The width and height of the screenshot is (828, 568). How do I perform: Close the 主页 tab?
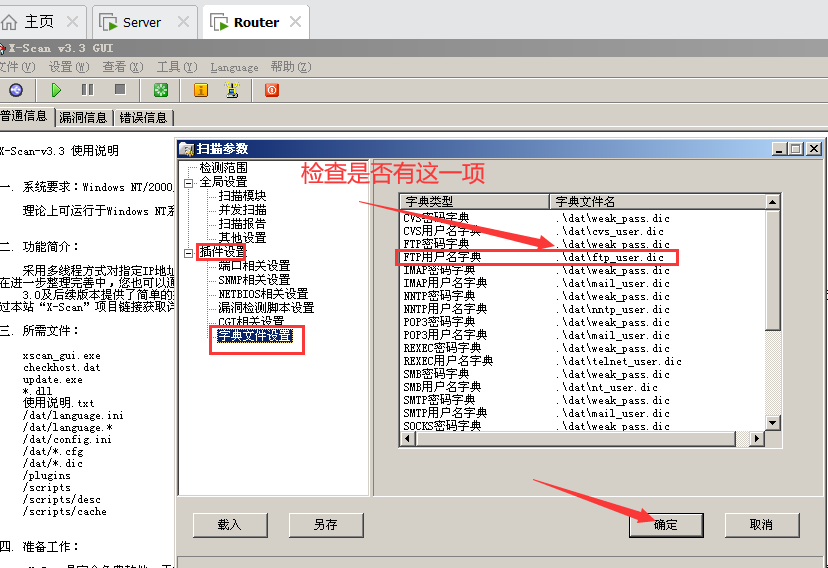(72, 22)
